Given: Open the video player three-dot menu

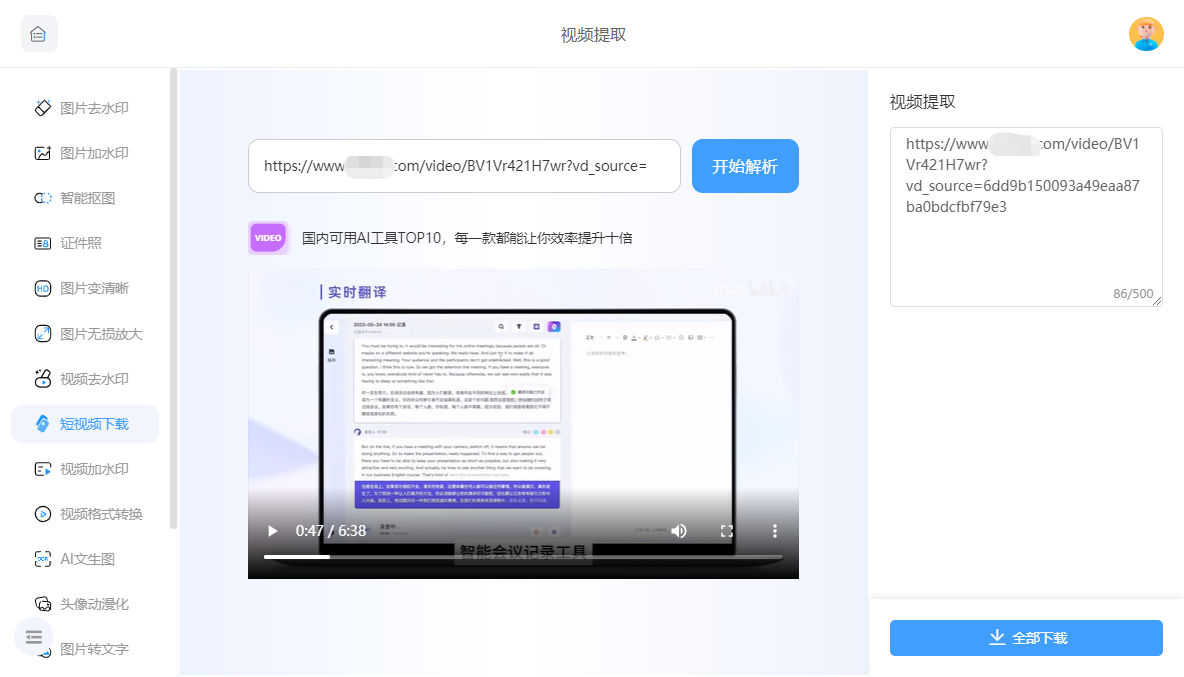Looking at the screenshot, I should coord(775,531).
